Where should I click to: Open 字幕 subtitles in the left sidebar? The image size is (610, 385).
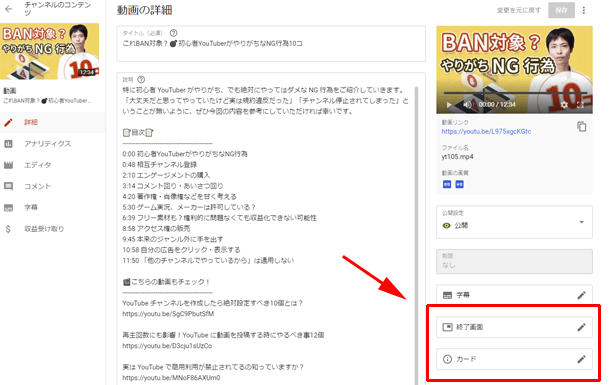point(53,207)
